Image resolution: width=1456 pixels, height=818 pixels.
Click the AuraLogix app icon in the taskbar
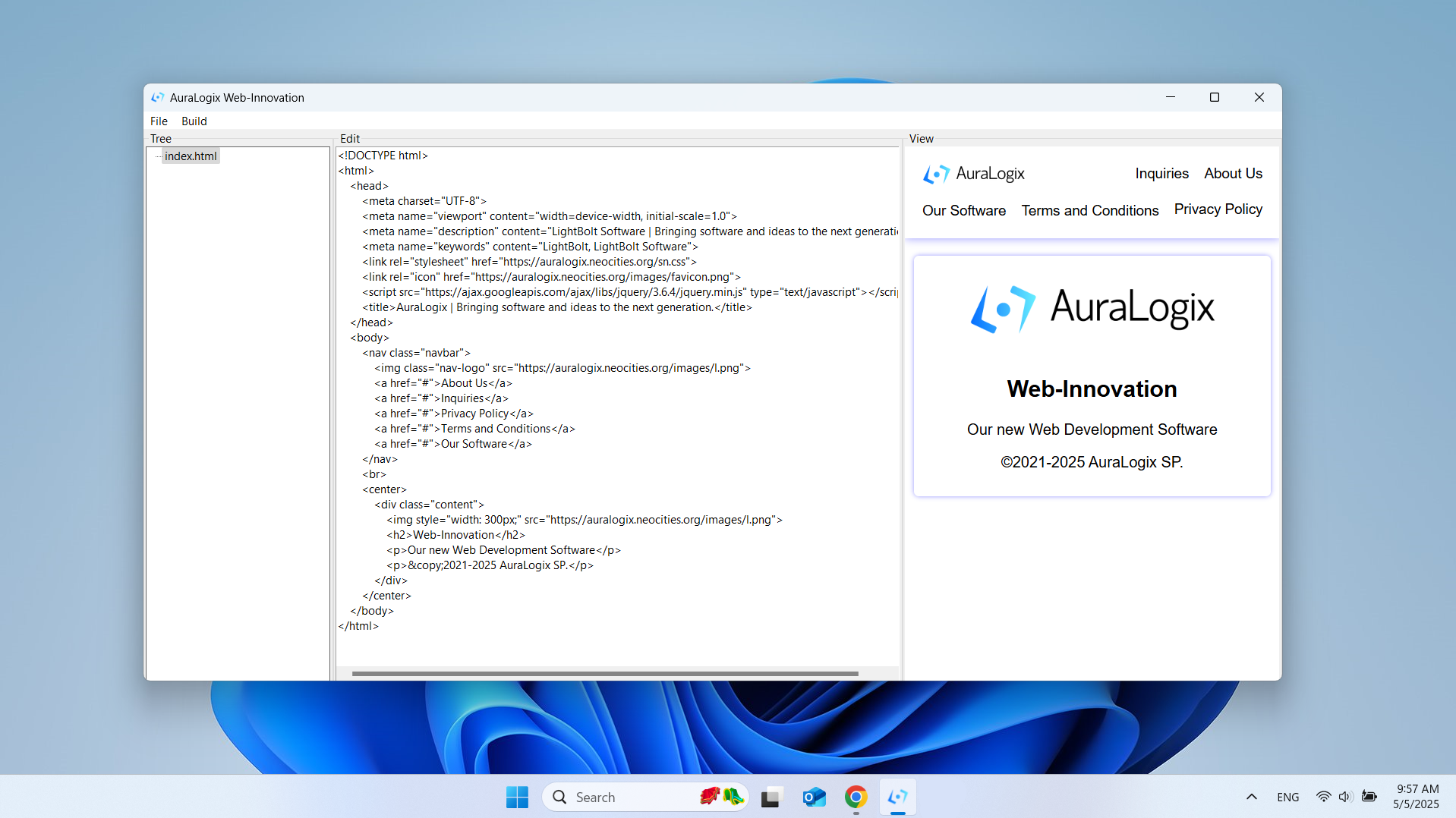click(897, 797)
